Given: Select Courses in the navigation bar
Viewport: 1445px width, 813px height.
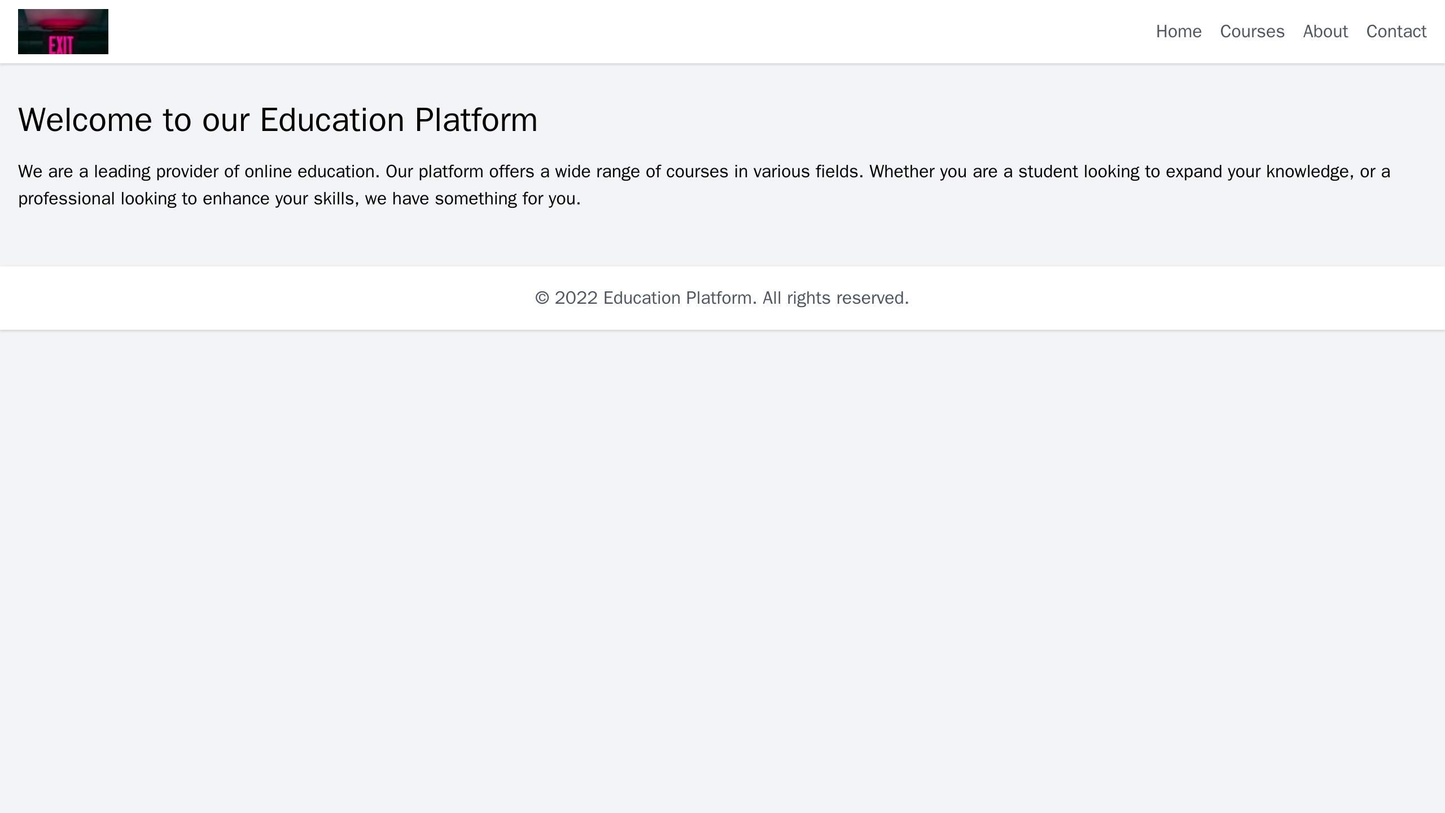Looking at the screenshot, I should click(x=1251, y=31).
